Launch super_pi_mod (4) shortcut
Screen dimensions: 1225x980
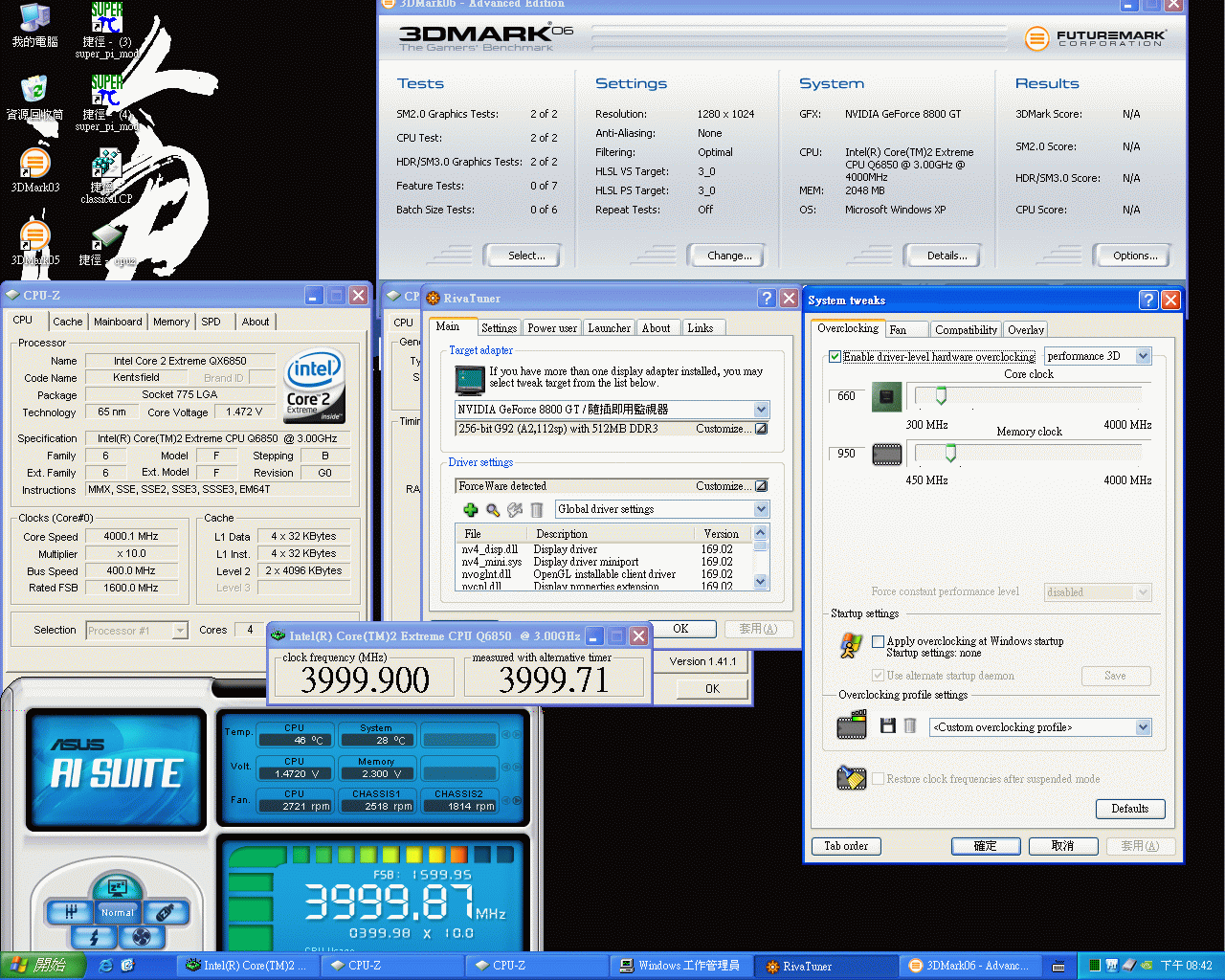tap(106, 102)
